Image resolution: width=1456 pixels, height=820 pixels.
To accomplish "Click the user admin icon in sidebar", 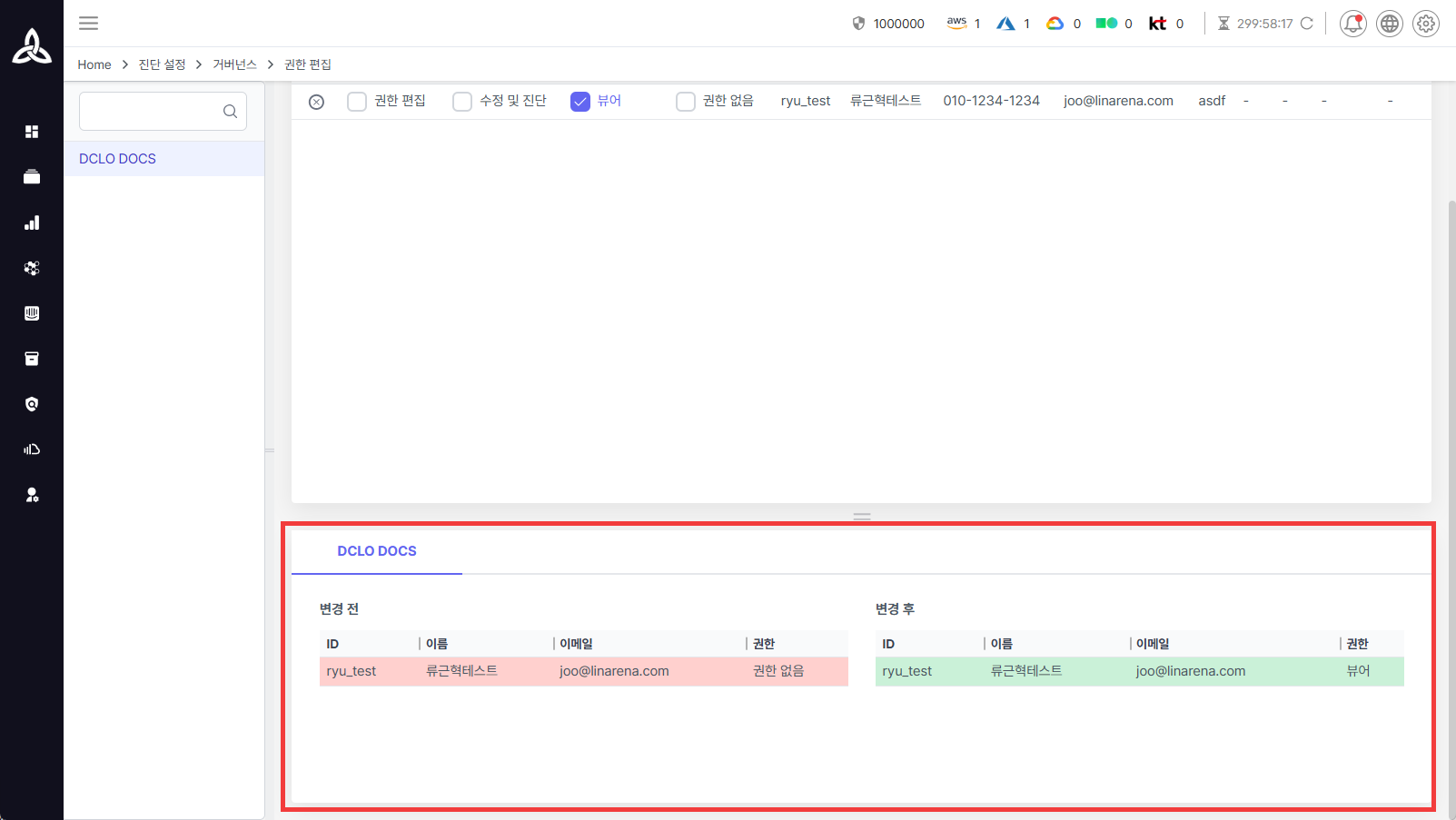I will 32,495.
